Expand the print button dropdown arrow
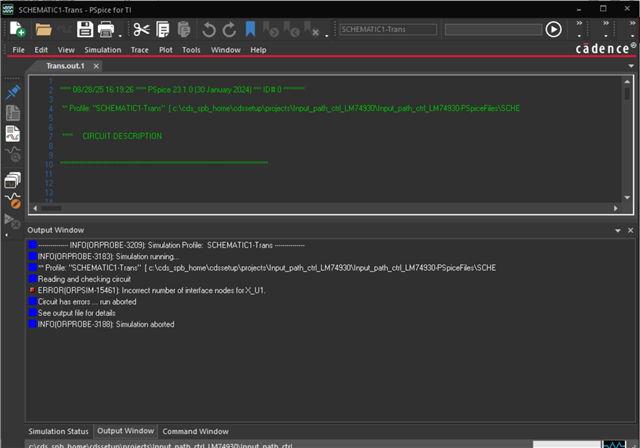 point(120,35)
